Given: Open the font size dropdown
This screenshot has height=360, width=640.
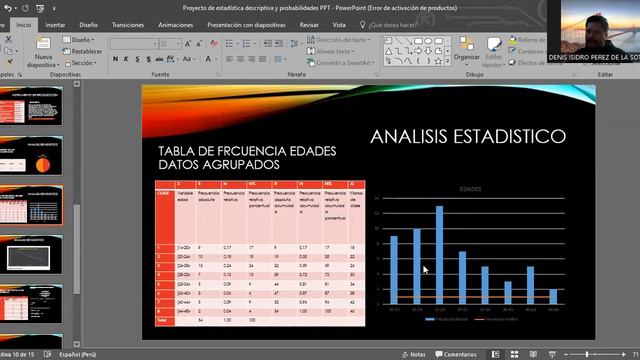Looking at the screenshot, I should (178, 44).
